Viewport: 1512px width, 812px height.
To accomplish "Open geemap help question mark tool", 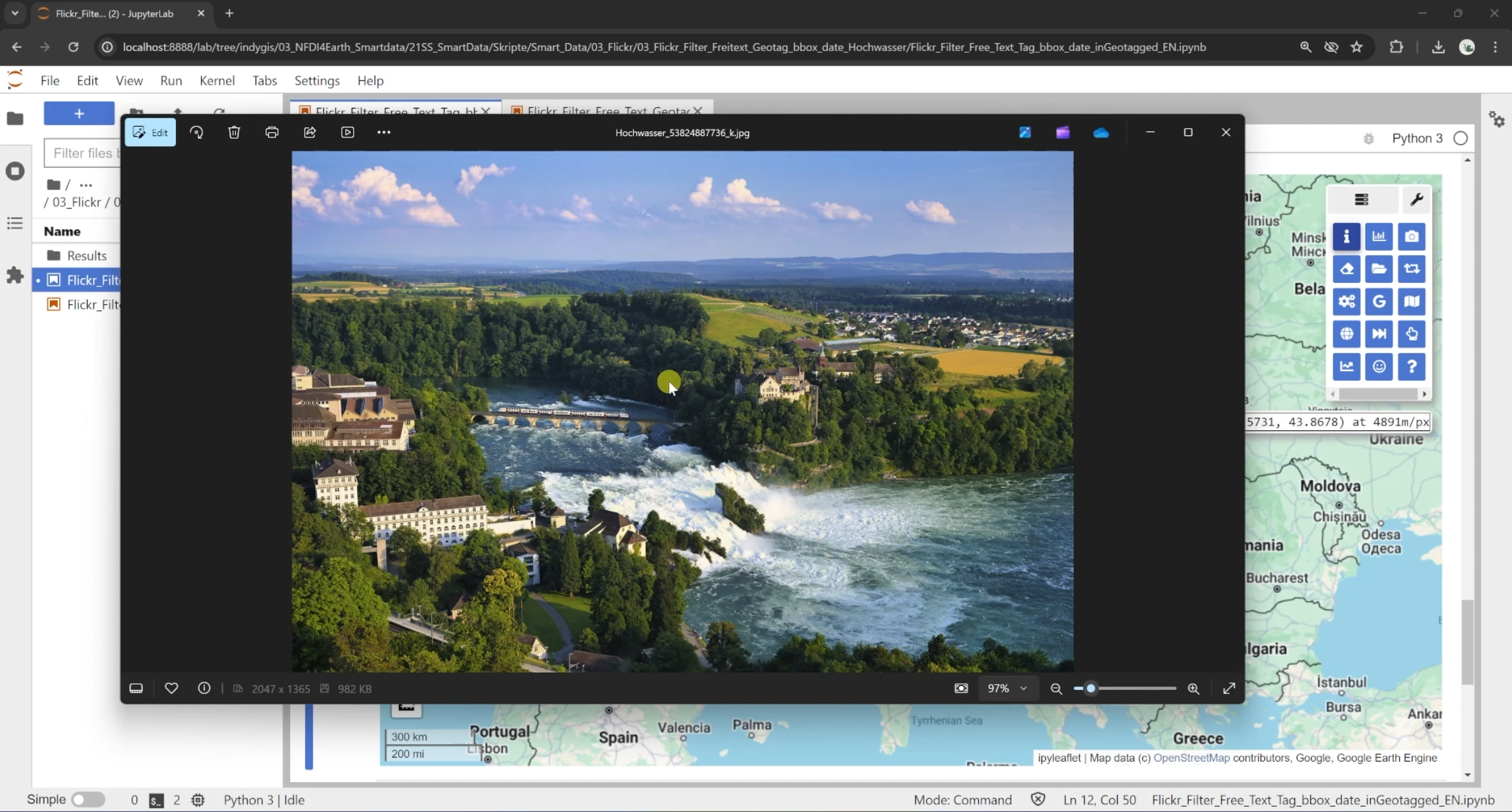I will [1411, 366].
